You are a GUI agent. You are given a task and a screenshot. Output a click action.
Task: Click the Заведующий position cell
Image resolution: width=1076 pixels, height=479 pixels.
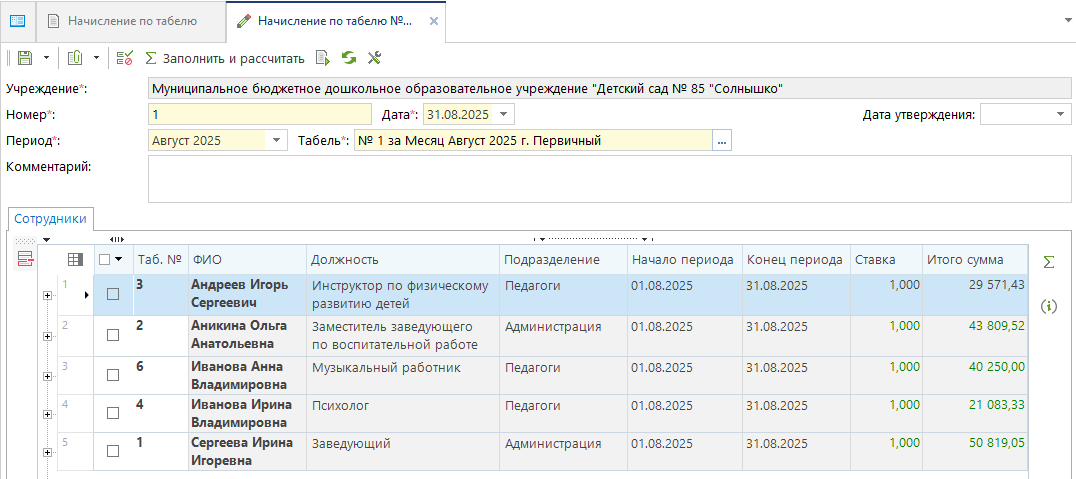click(x=403, y=452)
